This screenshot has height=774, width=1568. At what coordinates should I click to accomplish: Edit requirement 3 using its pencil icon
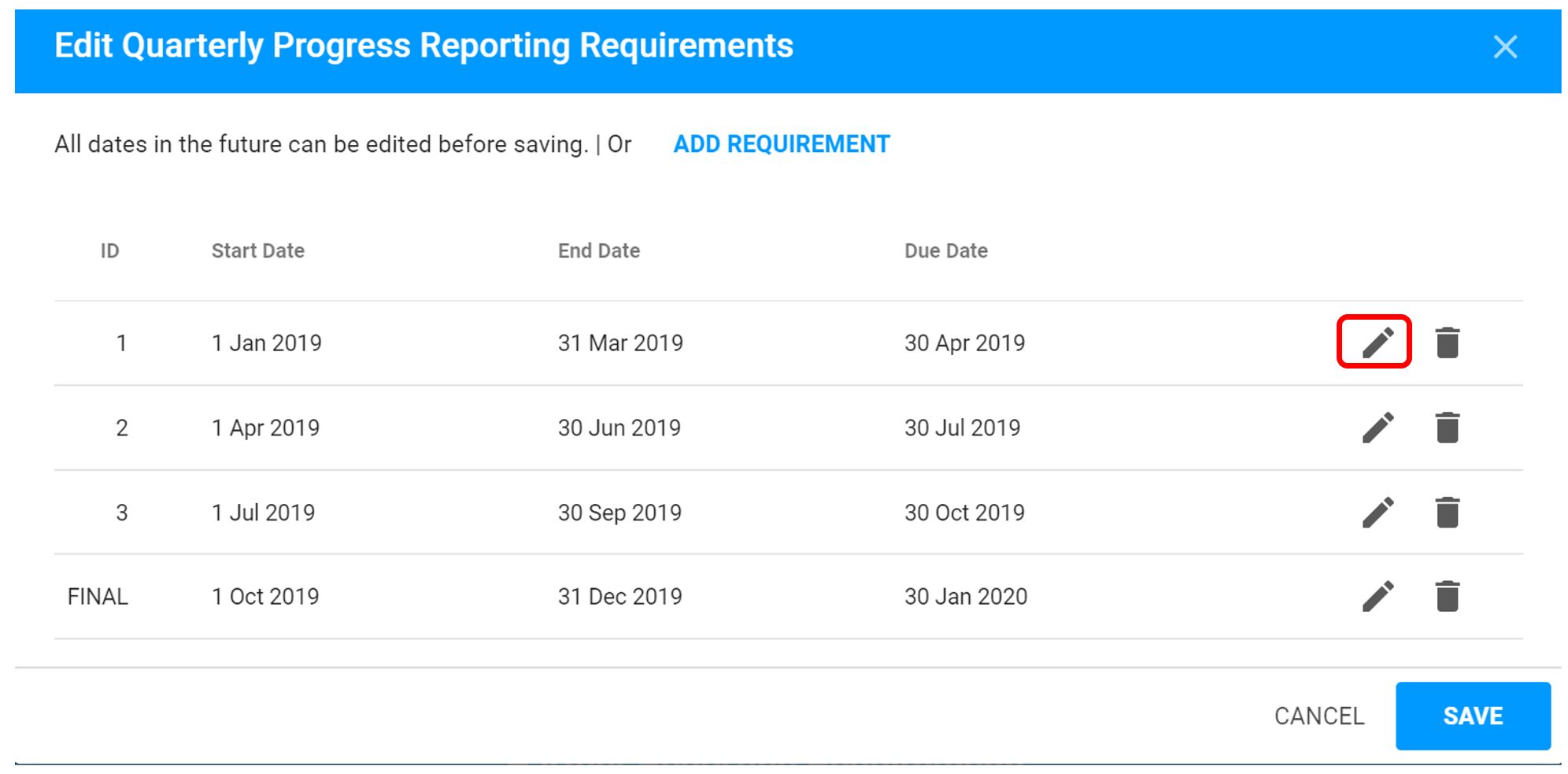1379,512
